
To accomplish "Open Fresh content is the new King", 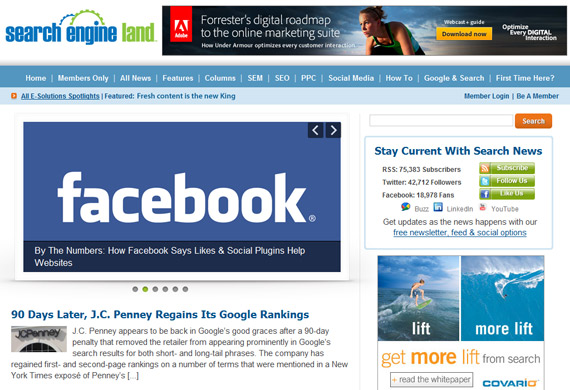I will [x=186, y=96].
